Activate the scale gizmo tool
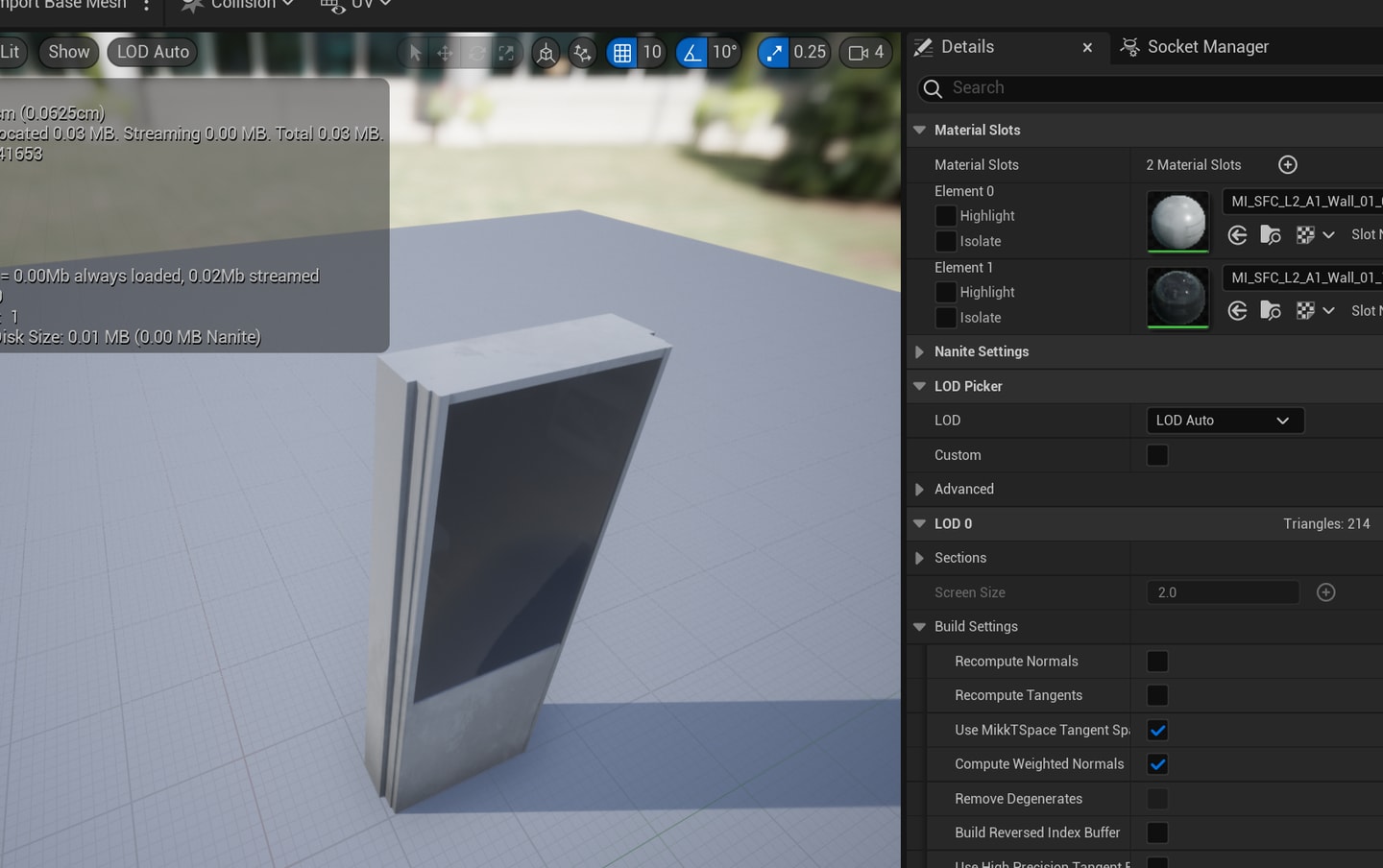 (506, 53)
